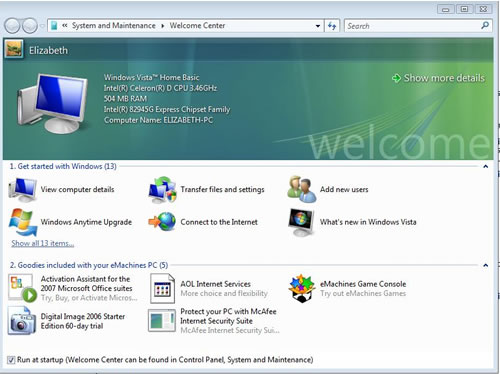
Task: Click McAfee Internet Security Sui... subtitle
Action: 230,330
